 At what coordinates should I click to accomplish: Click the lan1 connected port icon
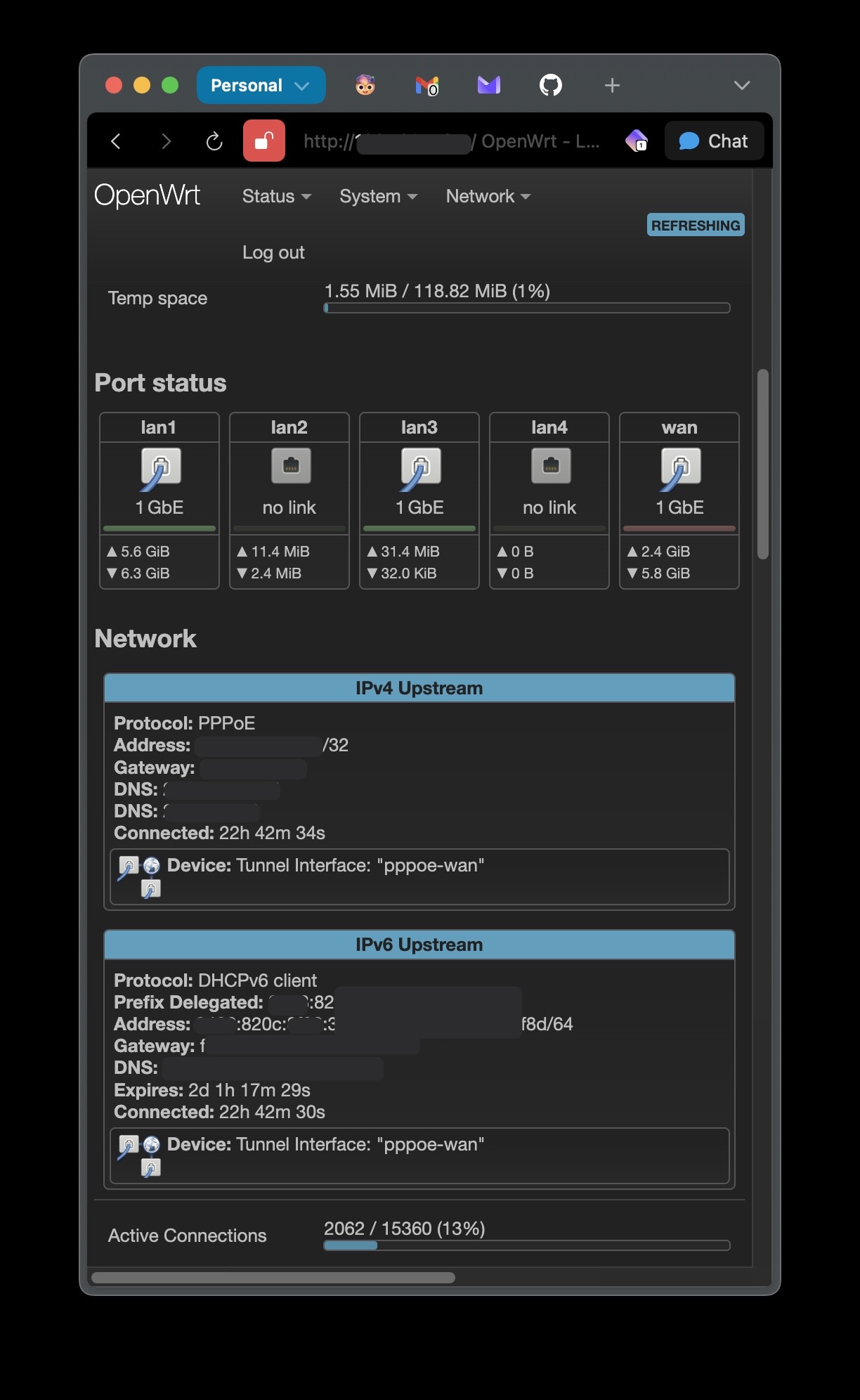[159, 468]
